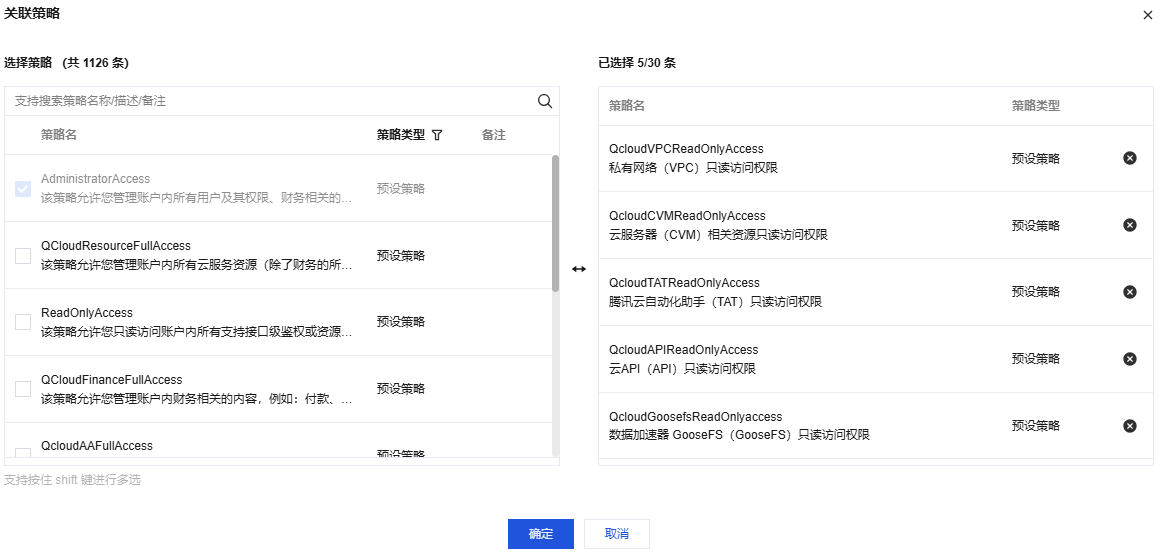Click the 支持按住 shift 键进行多选 hint

[x=73, y=480]
